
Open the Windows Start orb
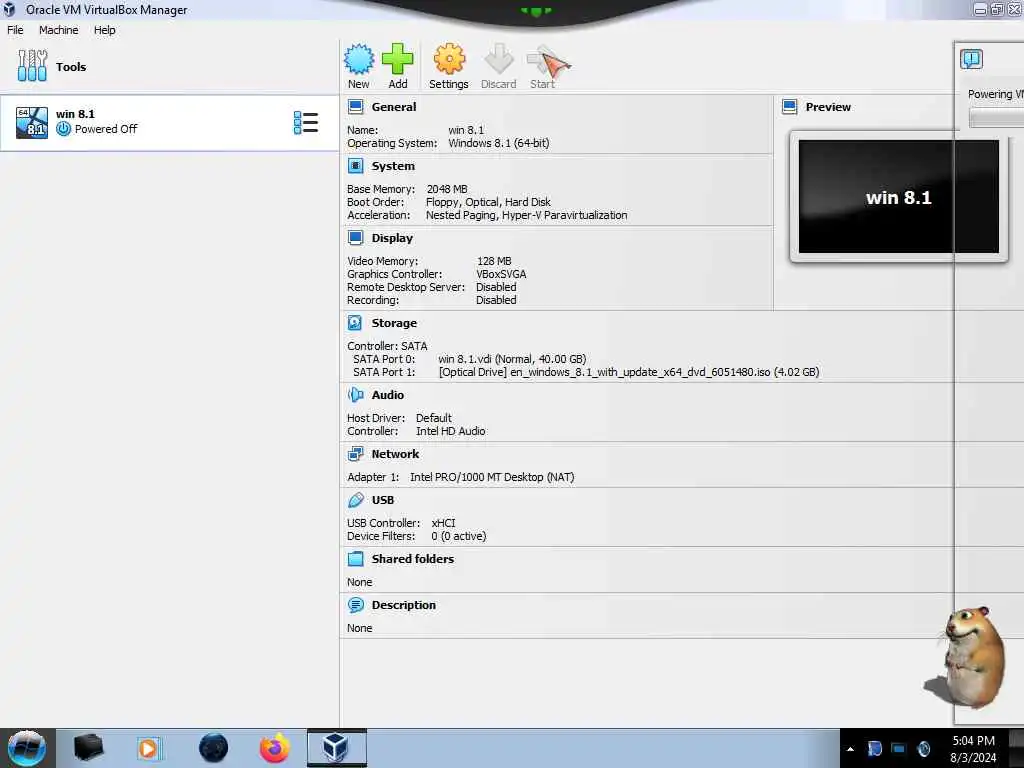pos(27,748)
